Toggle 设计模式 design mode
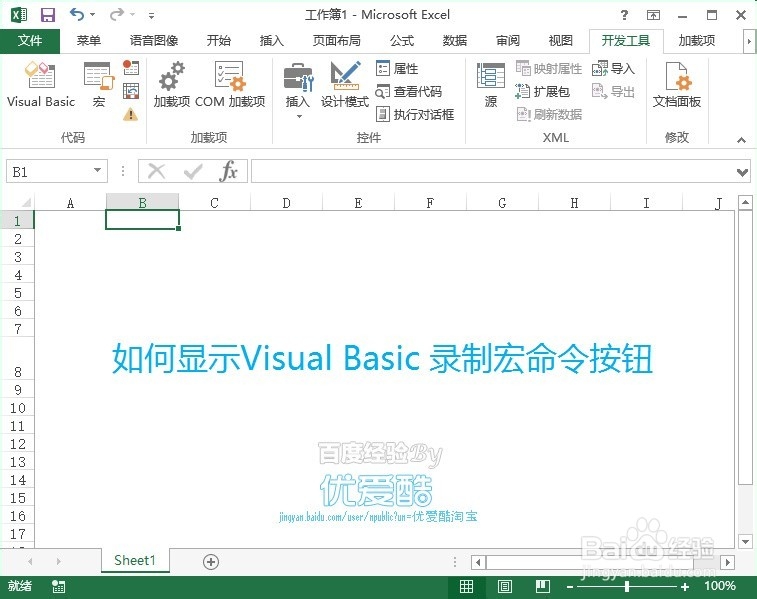 click(345, 84)
